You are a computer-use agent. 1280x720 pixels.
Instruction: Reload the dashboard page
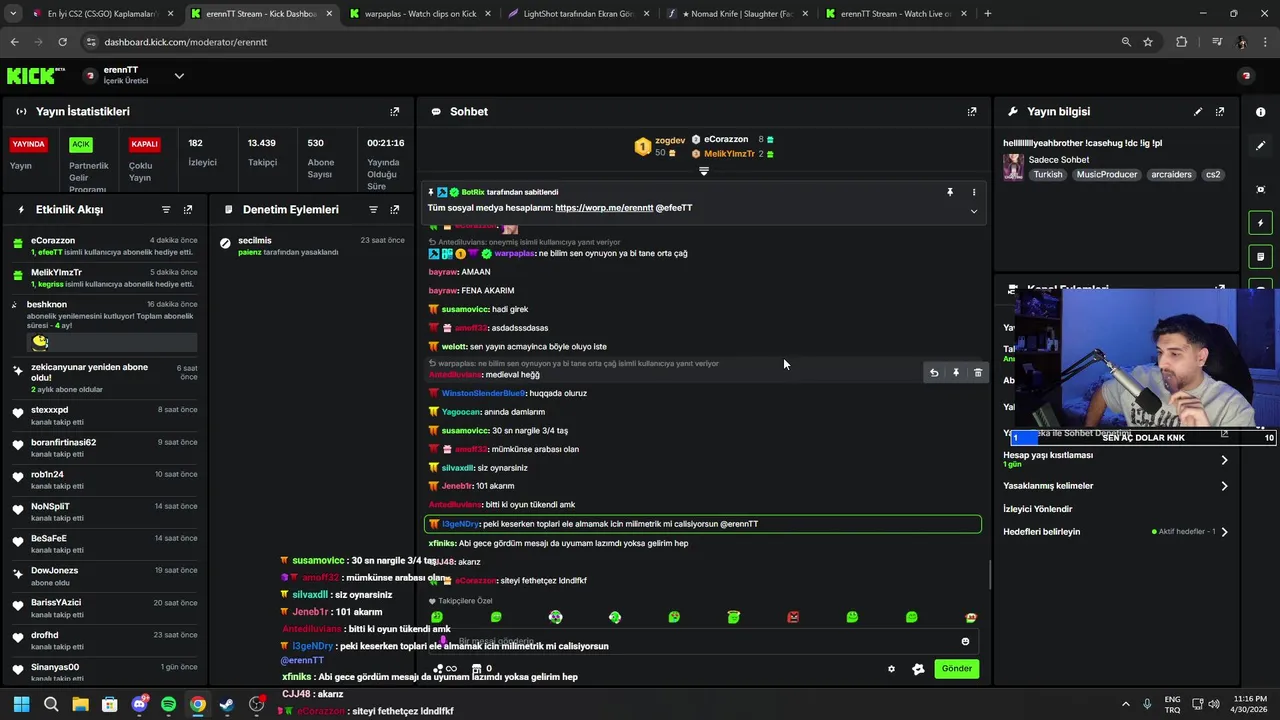point(62,42)
